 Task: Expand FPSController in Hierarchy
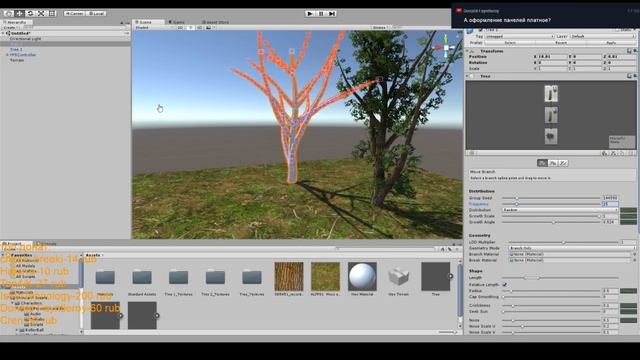[7, 55]
